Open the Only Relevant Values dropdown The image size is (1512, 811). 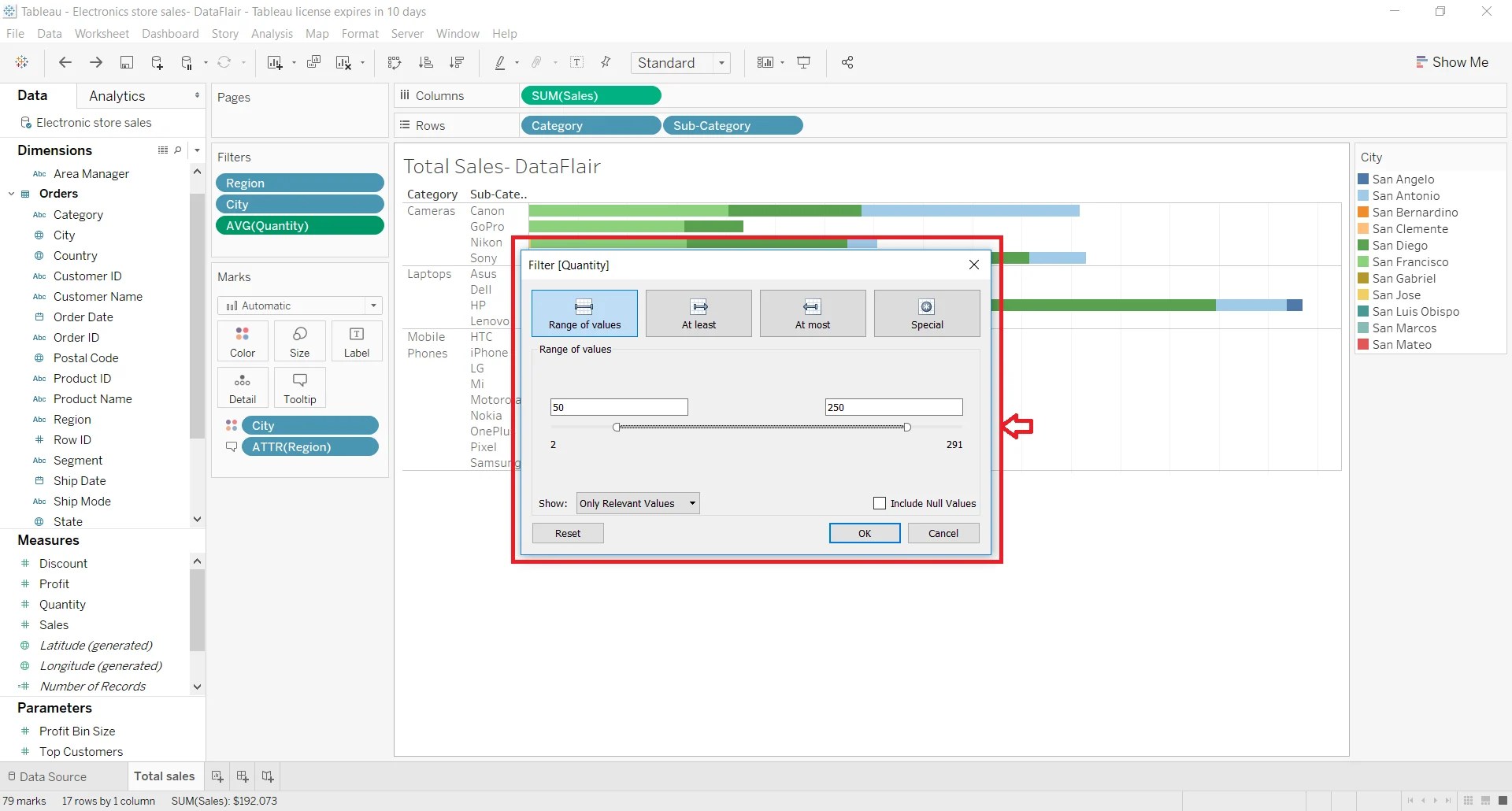pos(637,502)
